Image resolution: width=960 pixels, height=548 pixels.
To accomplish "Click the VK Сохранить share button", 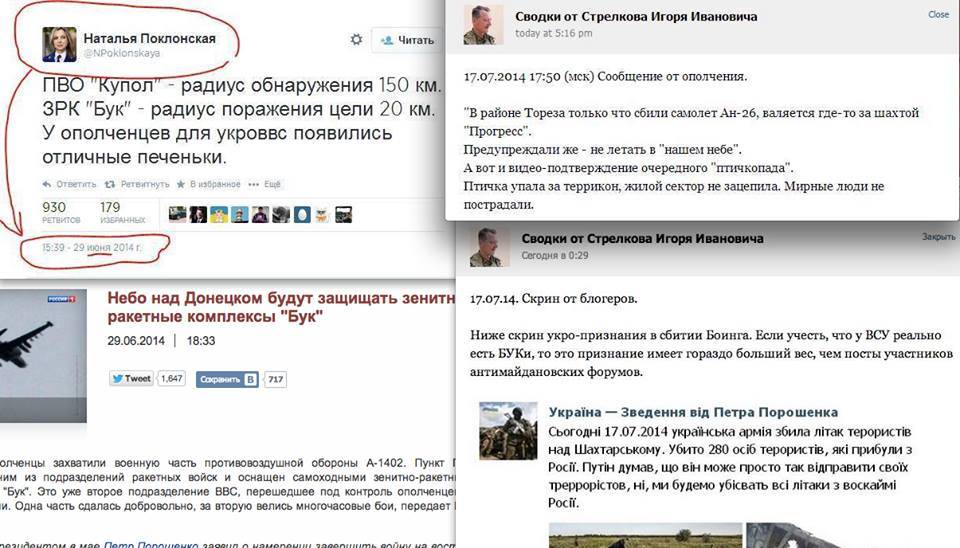I will (x=227, y=380).
